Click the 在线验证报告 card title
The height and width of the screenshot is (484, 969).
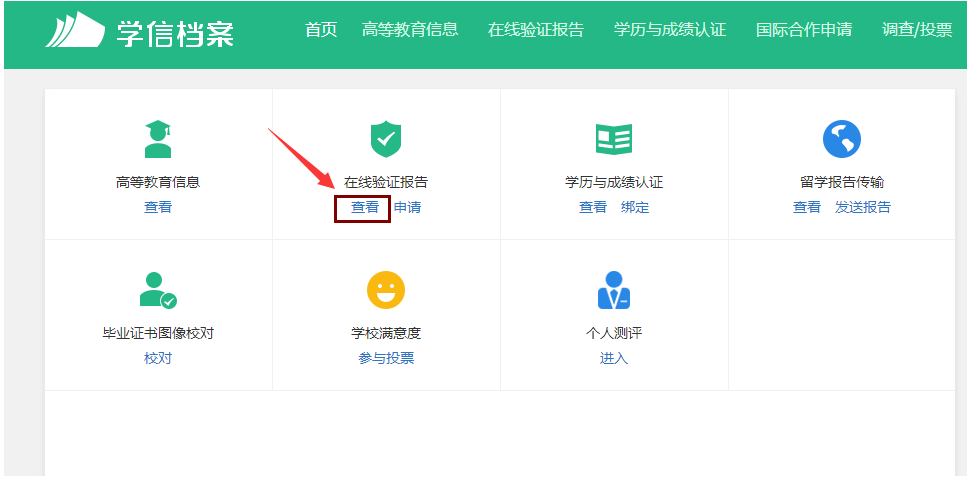point(386,182)
